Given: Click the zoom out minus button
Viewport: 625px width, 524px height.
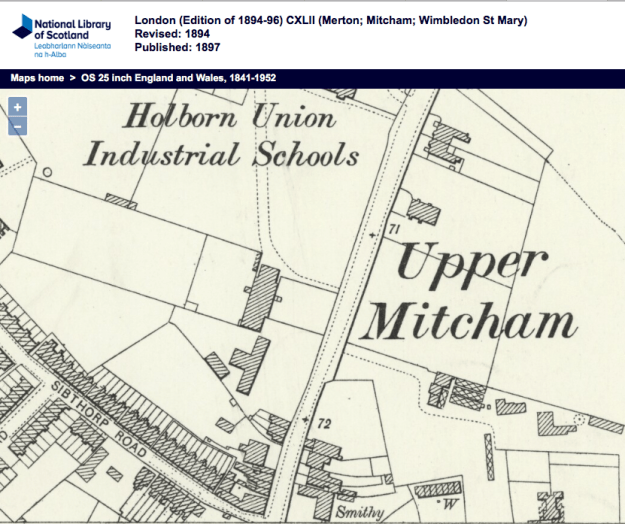Looking at the screenshot, I should click(x=17, y=126).
